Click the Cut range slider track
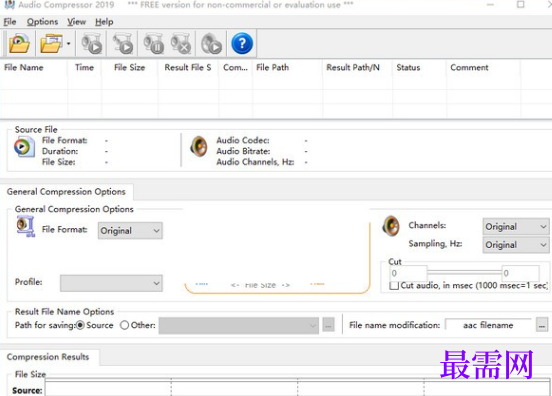This screenshot has width=552, height=396. pyautogui.click(x=464, y=272)
